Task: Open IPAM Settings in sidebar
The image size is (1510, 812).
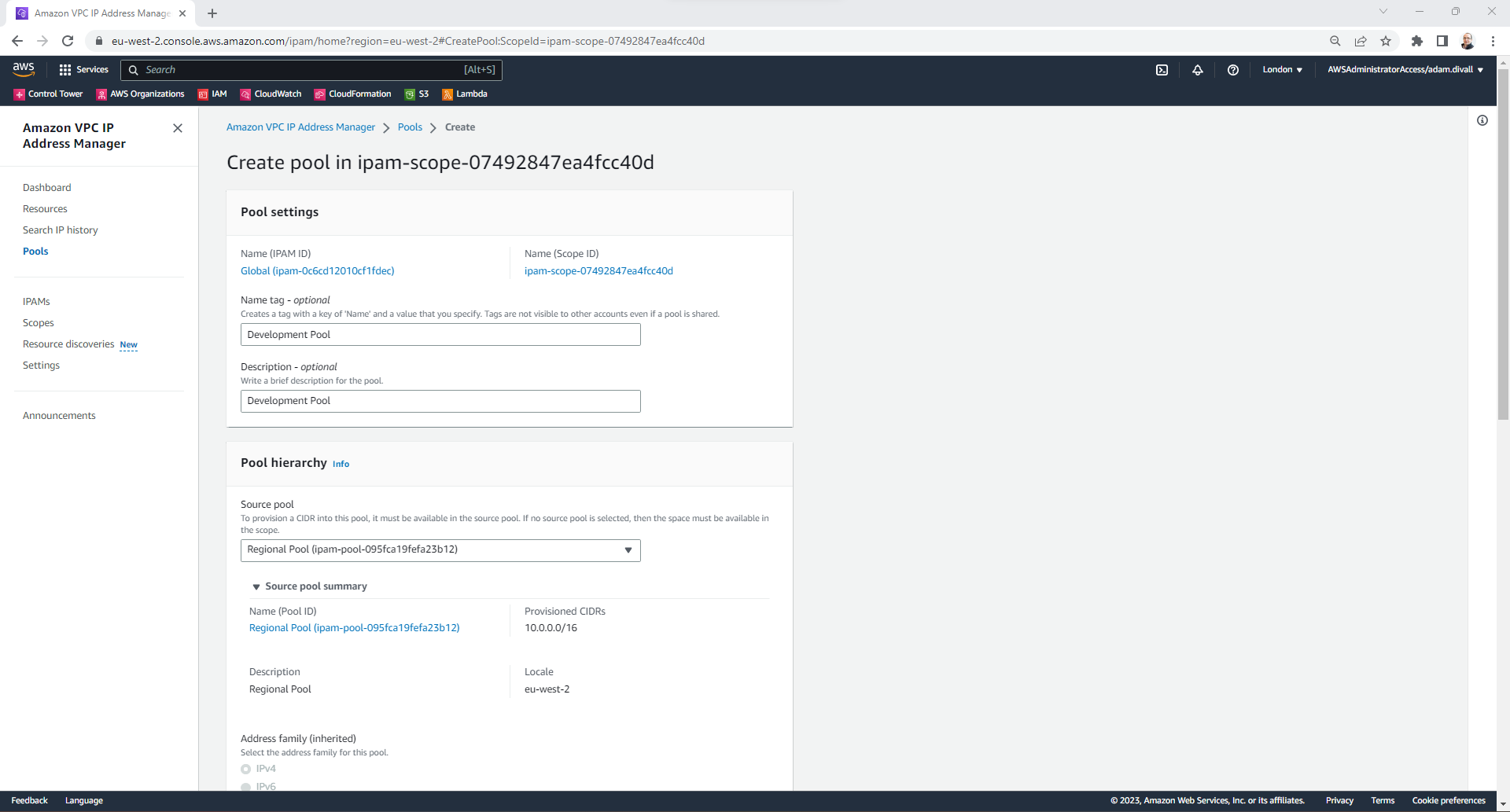Action: tap(41, 366)
